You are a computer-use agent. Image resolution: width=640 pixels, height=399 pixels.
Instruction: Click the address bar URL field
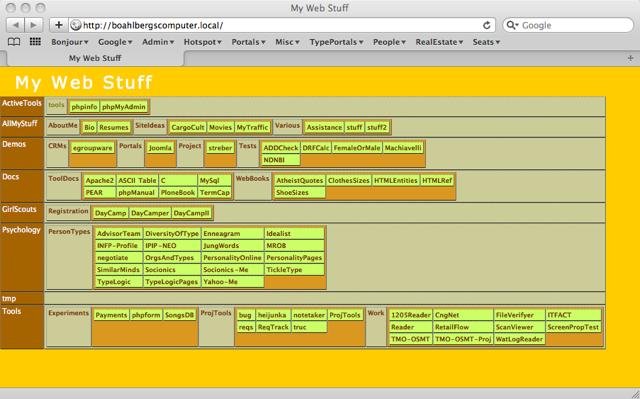click(x=282, y=25)
